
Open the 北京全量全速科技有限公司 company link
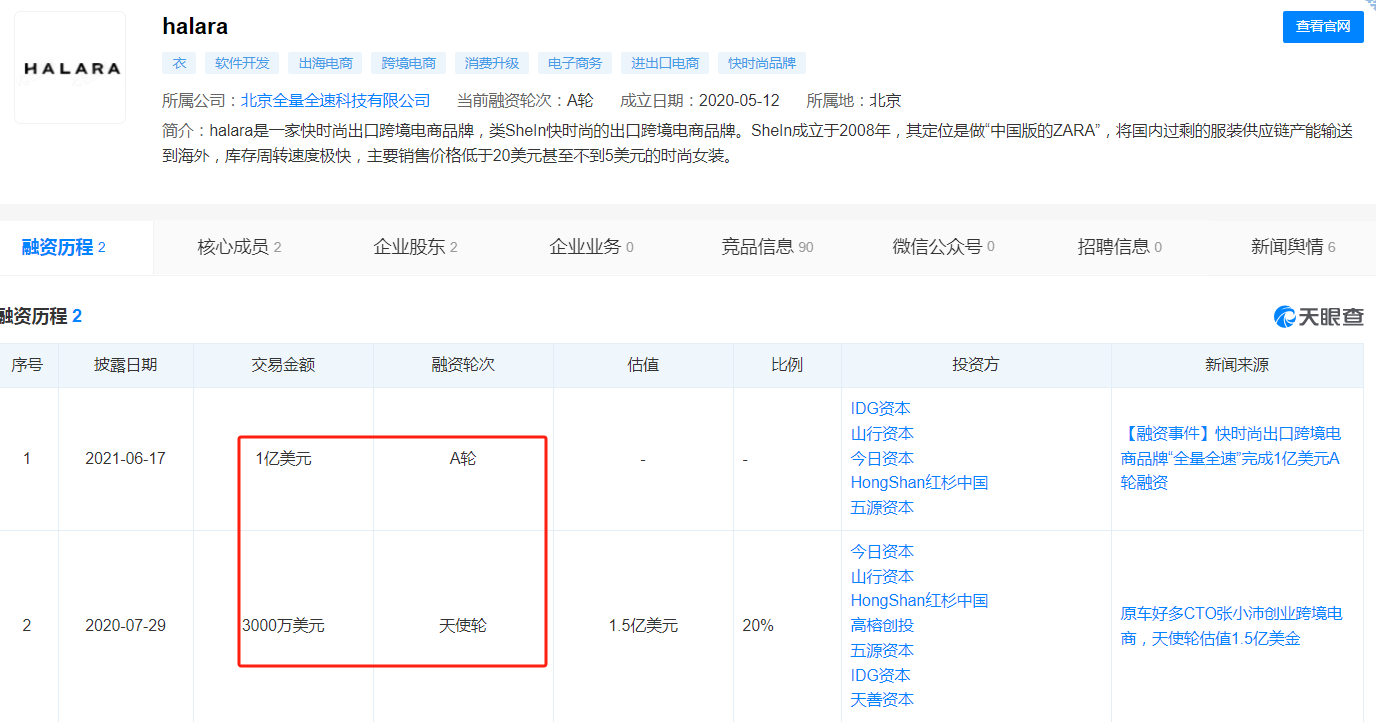pyautogui.click(x=335, y=100)
